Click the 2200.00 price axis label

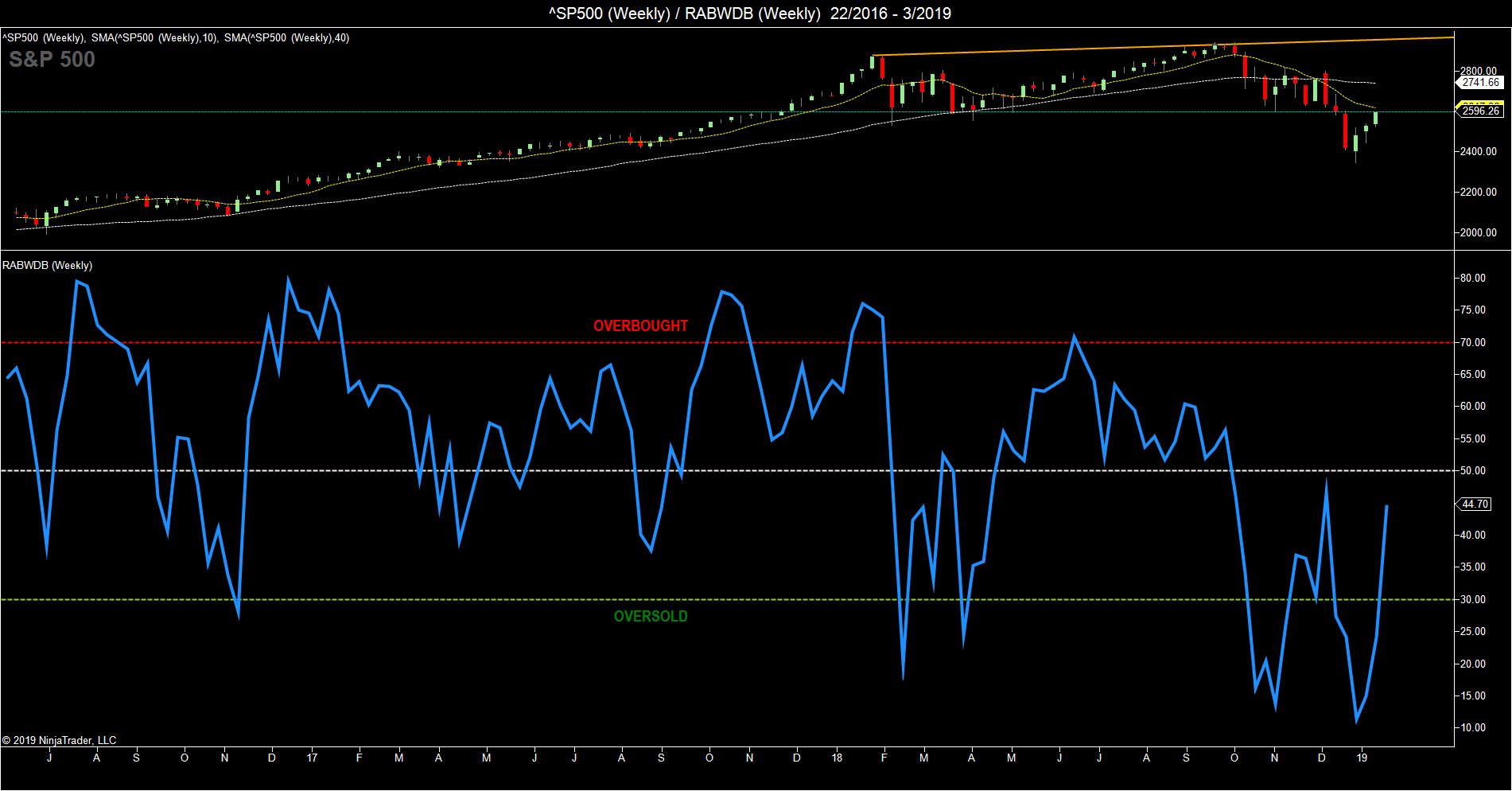[x=1479, y=192]
